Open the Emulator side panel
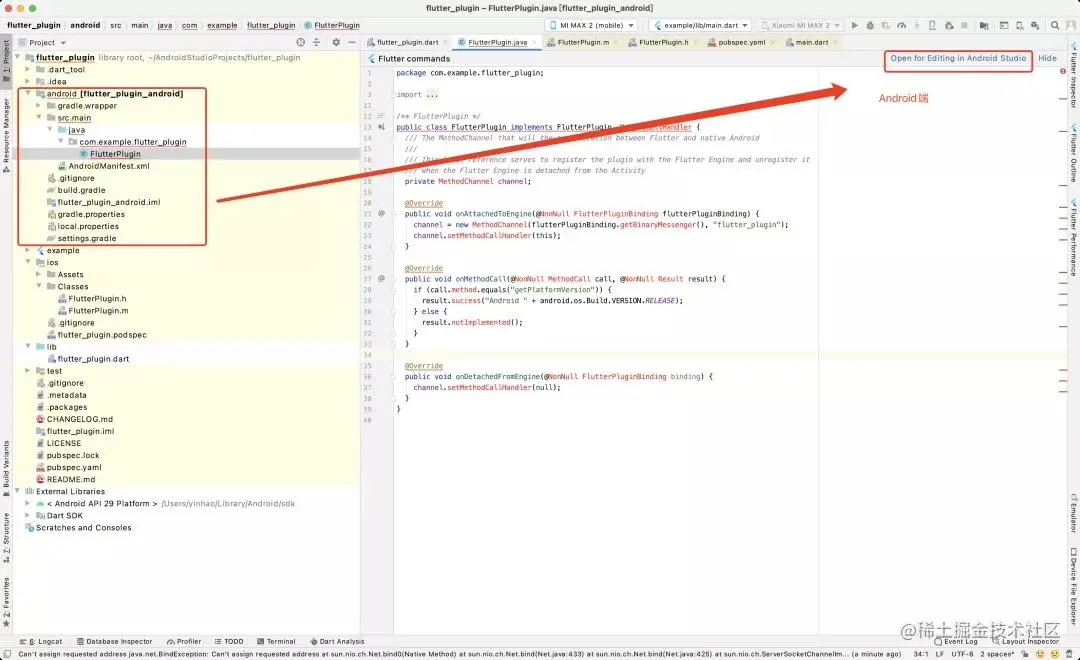1080x660 pixels. pyautogui.click(x=1073, y=513)
